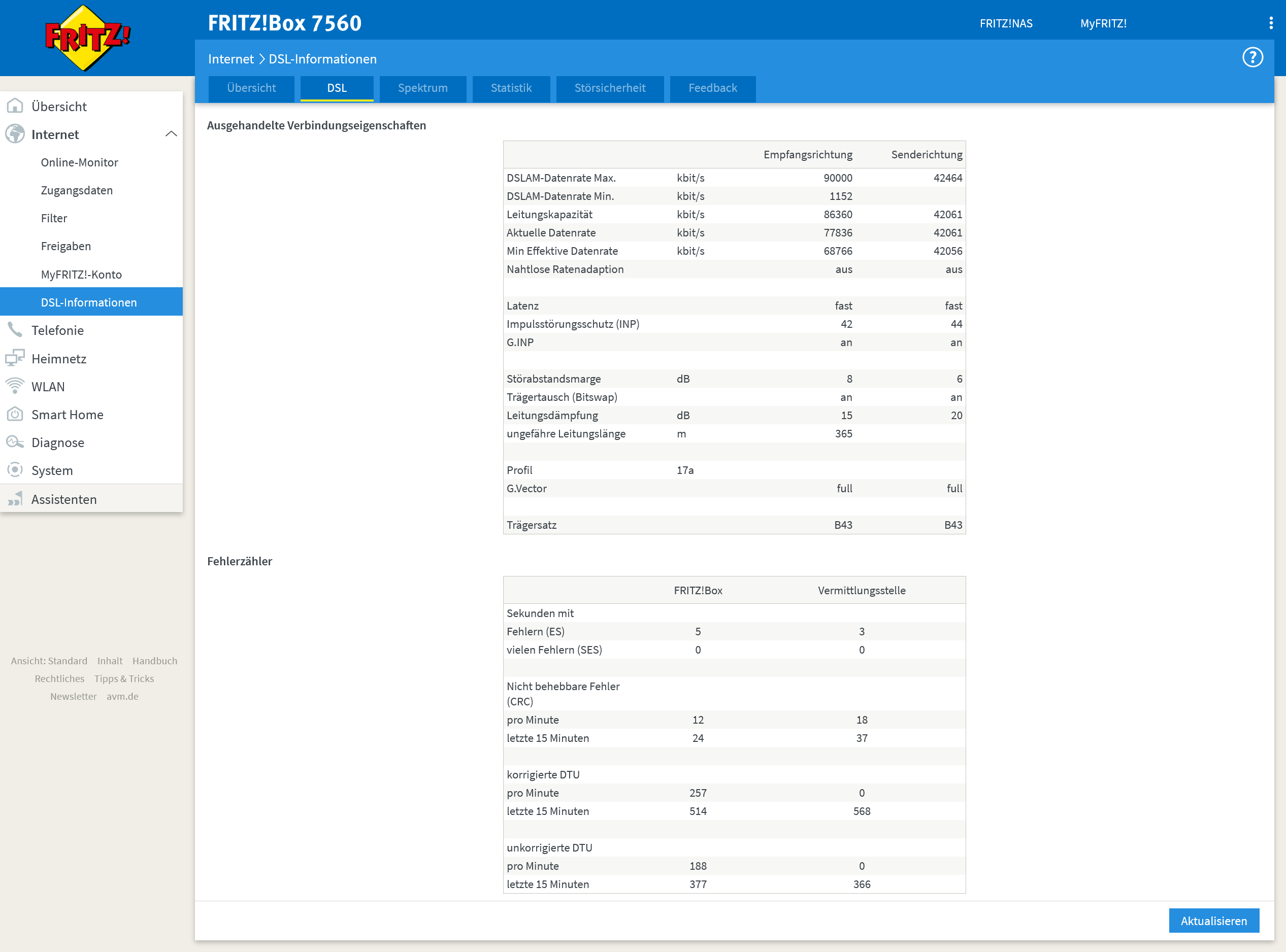This screenshot has height=952, width=1286.
Task: Click the Diagnose icon in sidebar
Action: [15, 442]
